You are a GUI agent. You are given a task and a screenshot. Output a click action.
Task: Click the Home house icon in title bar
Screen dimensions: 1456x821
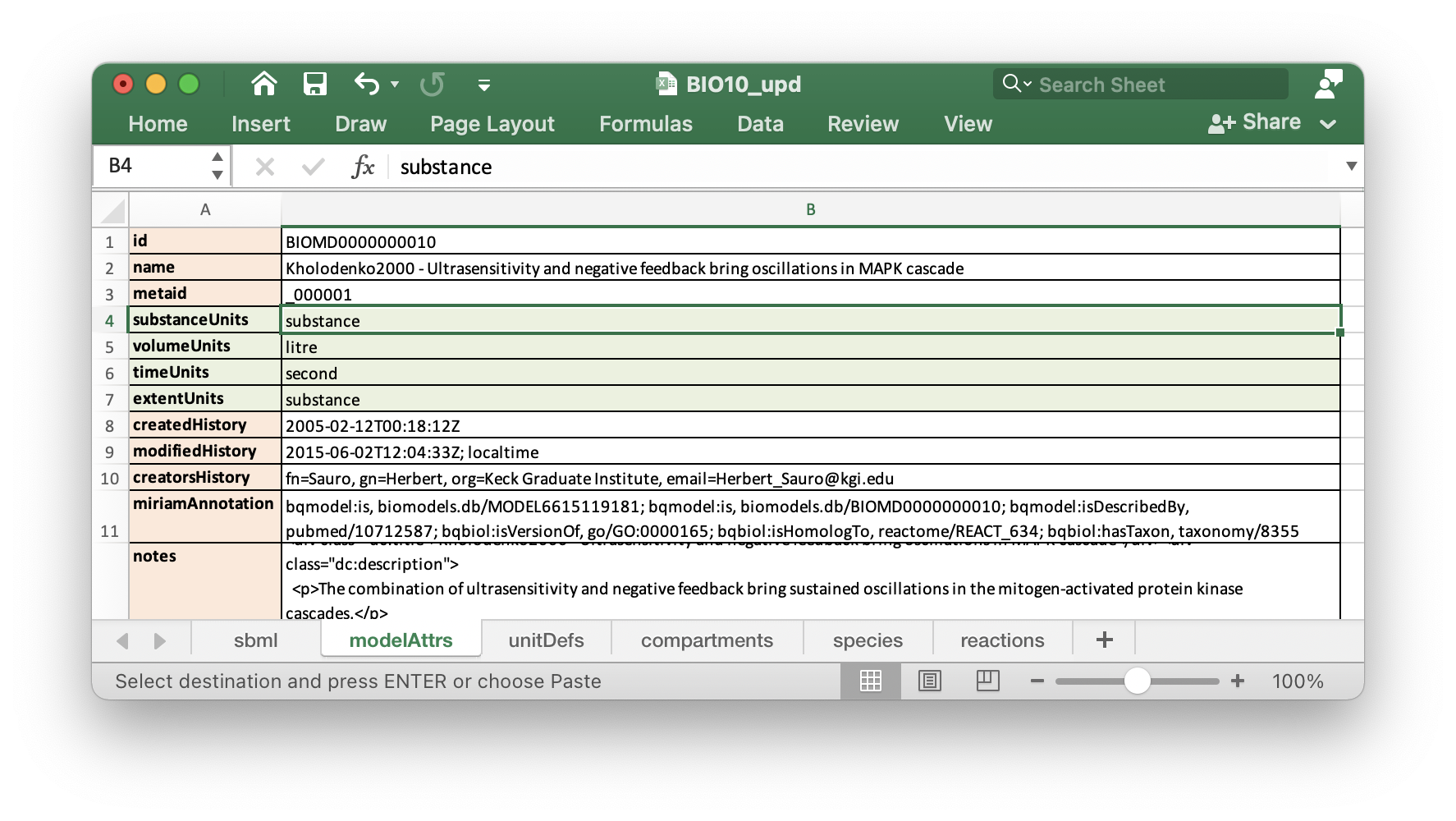pyautogui.click(x=263, y=84)
